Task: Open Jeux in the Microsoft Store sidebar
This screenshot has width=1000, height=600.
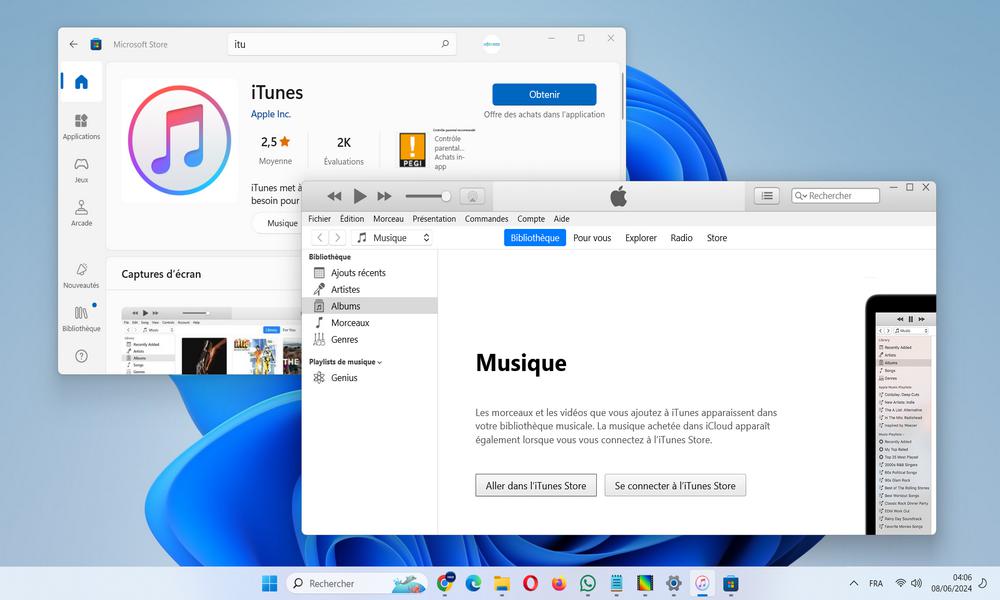Action: click(x=80, y=172)
